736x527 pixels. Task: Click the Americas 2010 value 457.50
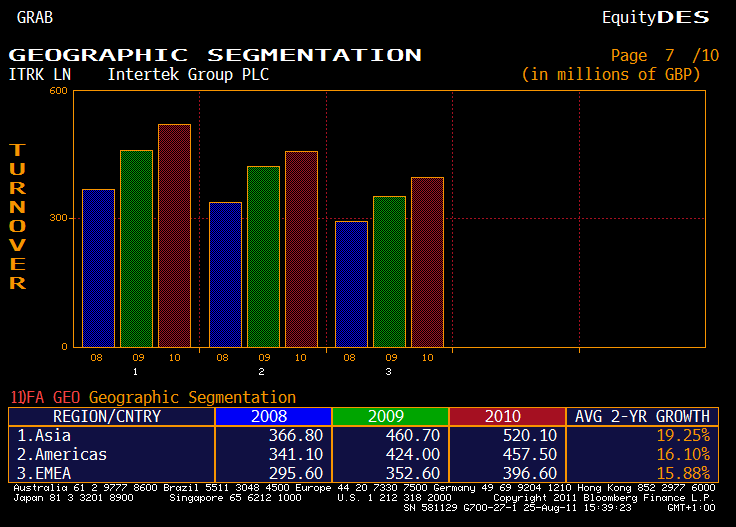point(531,453)
